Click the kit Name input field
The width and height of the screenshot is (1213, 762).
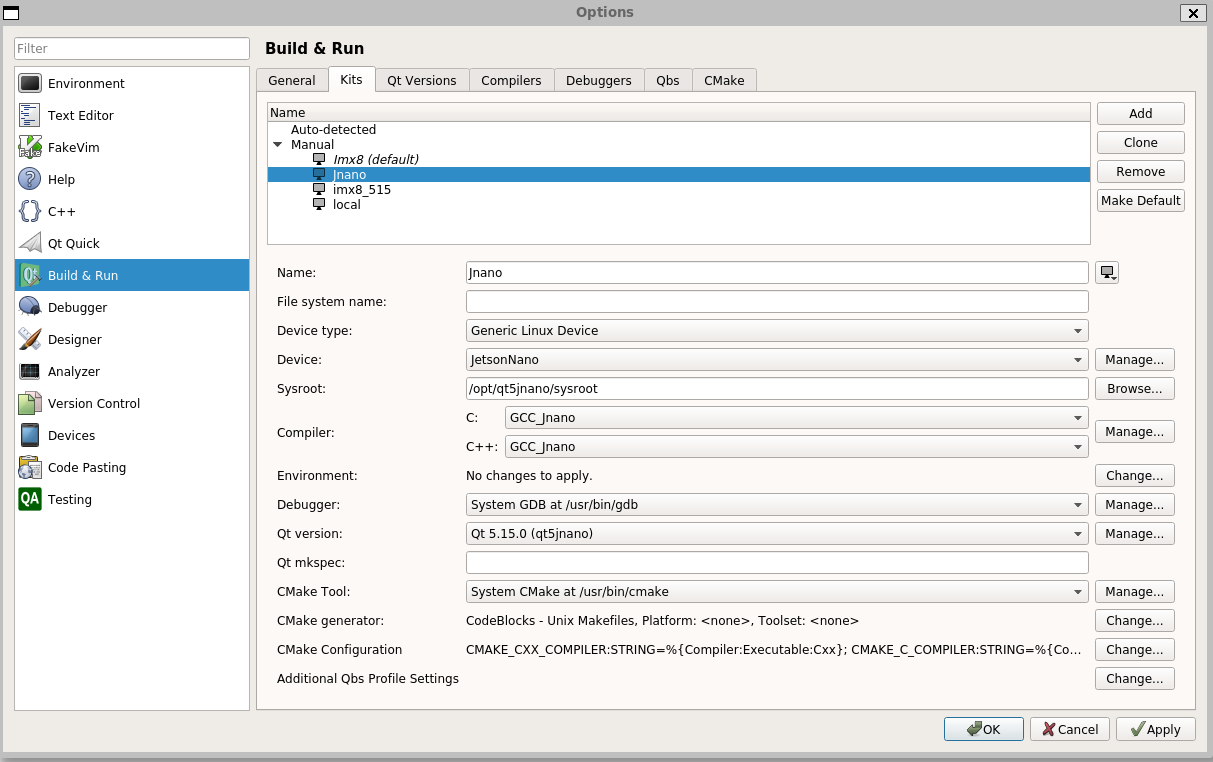[x=777, y=273]
